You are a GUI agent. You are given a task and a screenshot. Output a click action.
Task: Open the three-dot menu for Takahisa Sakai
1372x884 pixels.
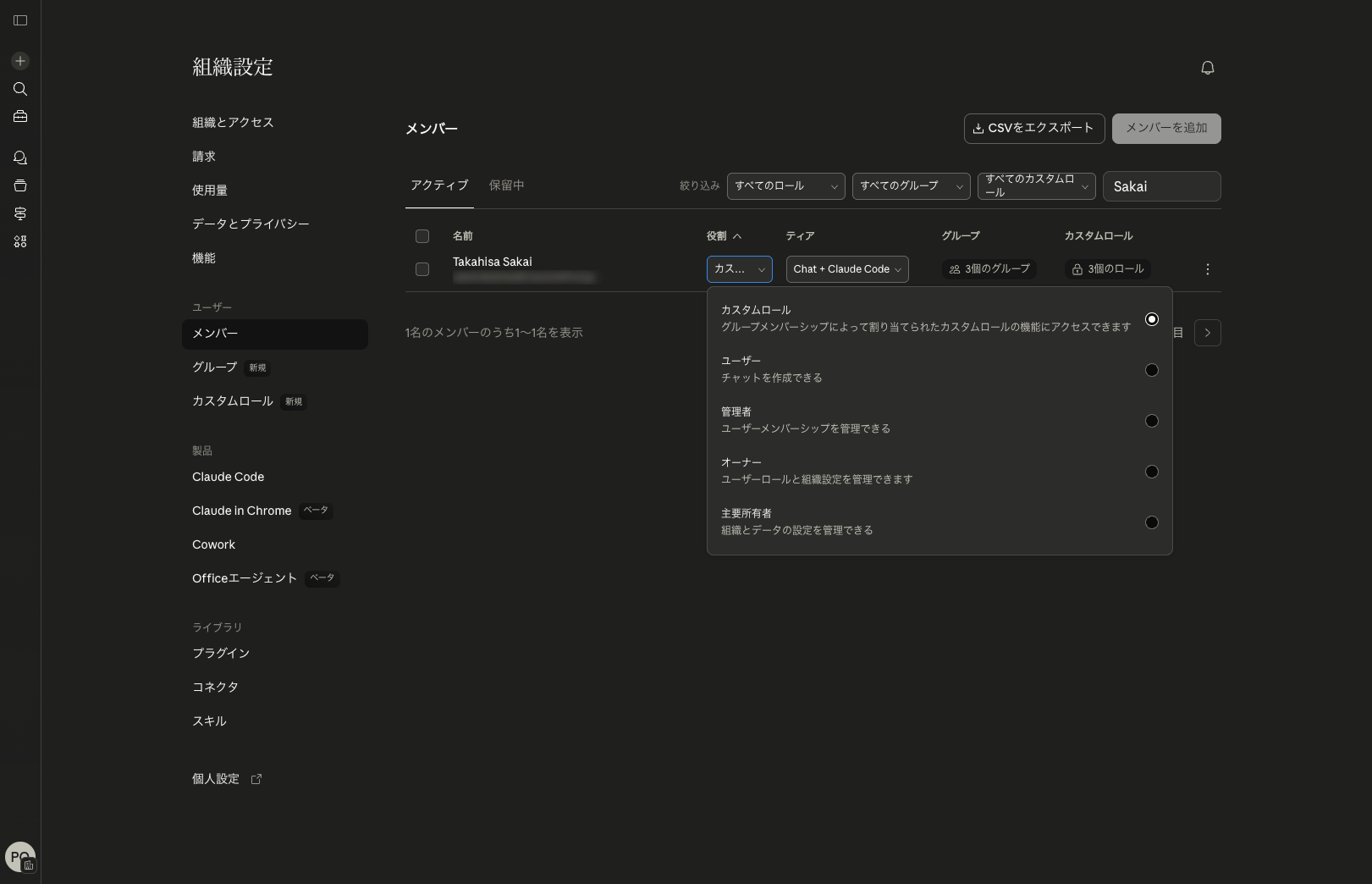[1207, 269]
